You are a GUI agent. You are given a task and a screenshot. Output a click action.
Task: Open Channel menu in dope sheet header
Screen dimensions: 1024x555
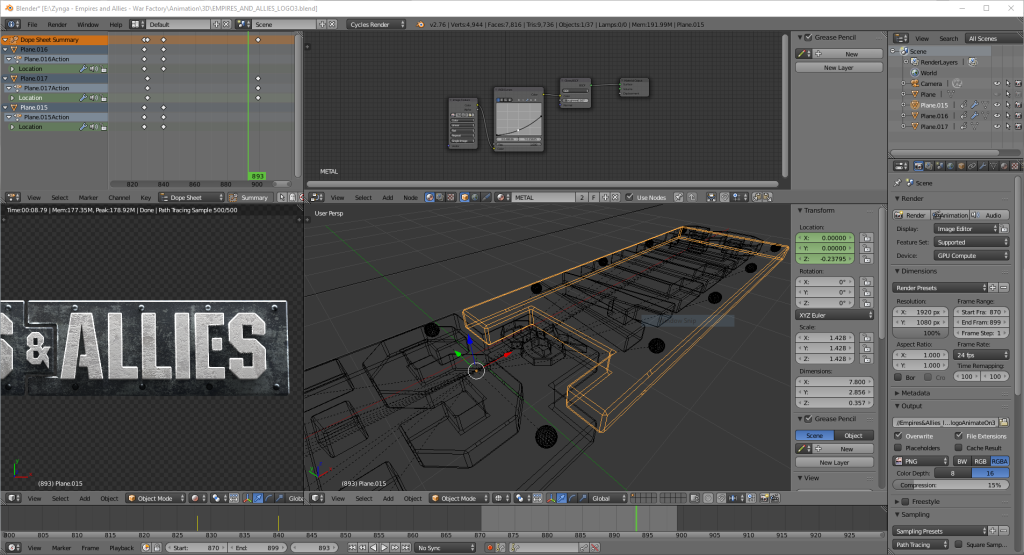coord(119,197)
